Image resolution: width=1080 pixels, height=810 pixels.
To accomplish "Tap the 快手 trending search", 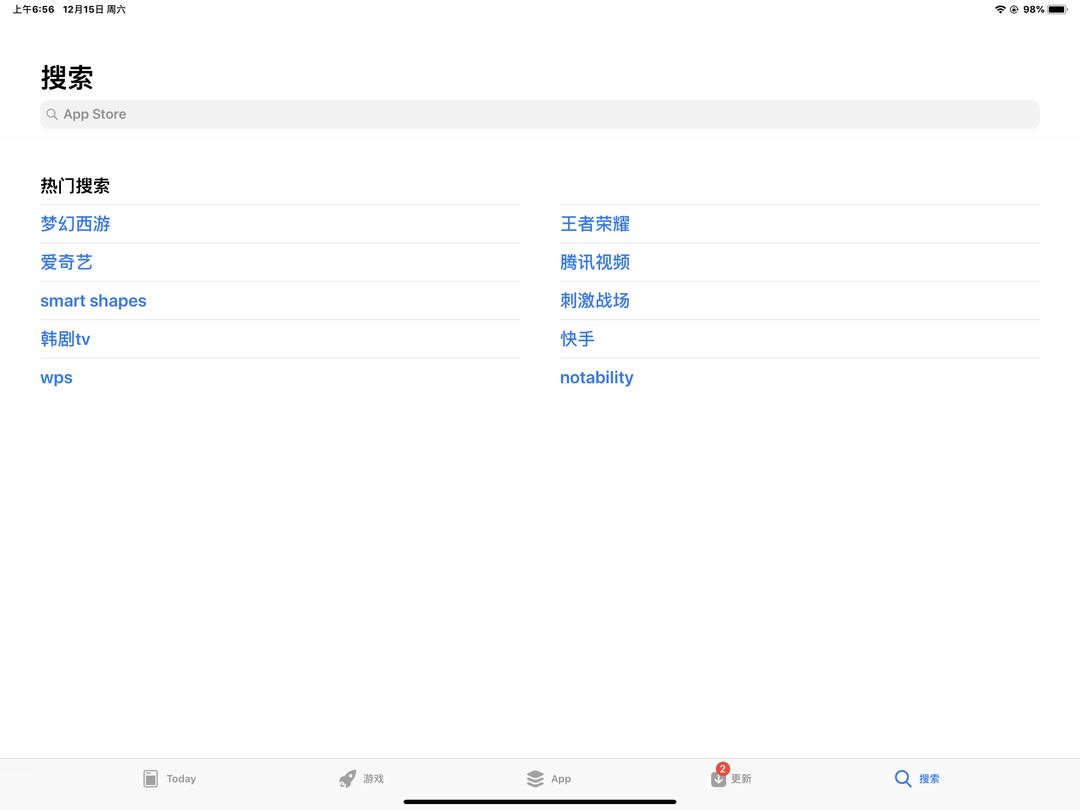I will coord(577,339).
